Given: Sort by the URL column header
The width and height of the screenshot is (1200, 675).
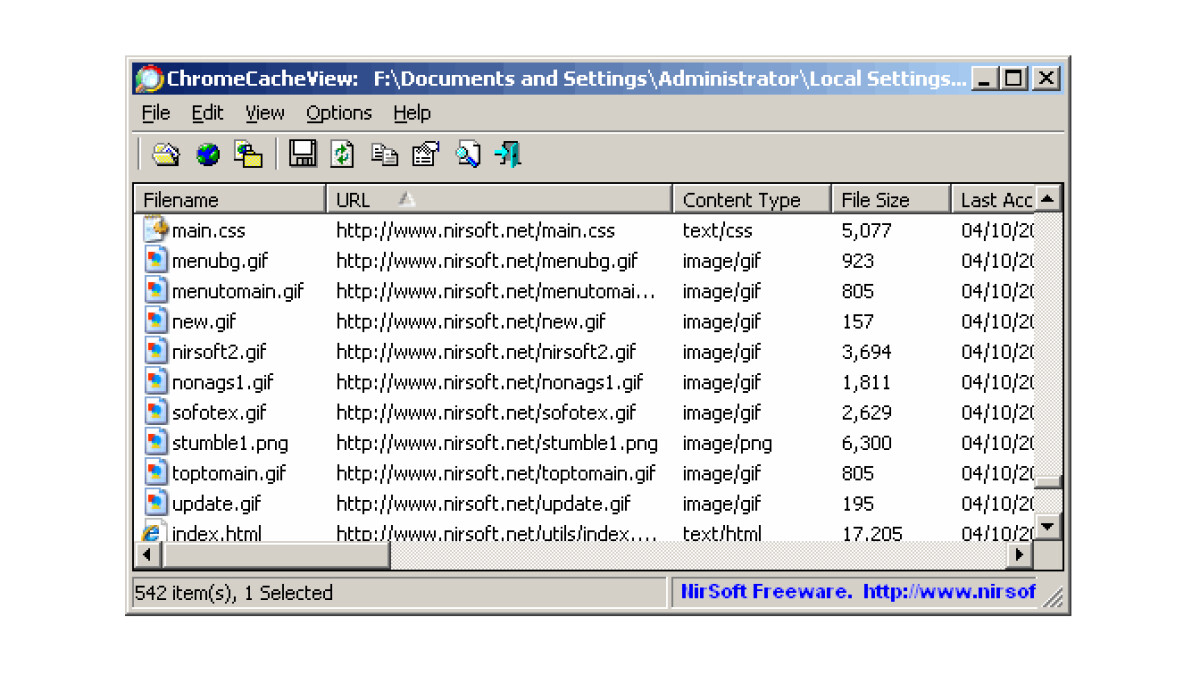Looking at the screenshot, I should click(x=499, y=199).
